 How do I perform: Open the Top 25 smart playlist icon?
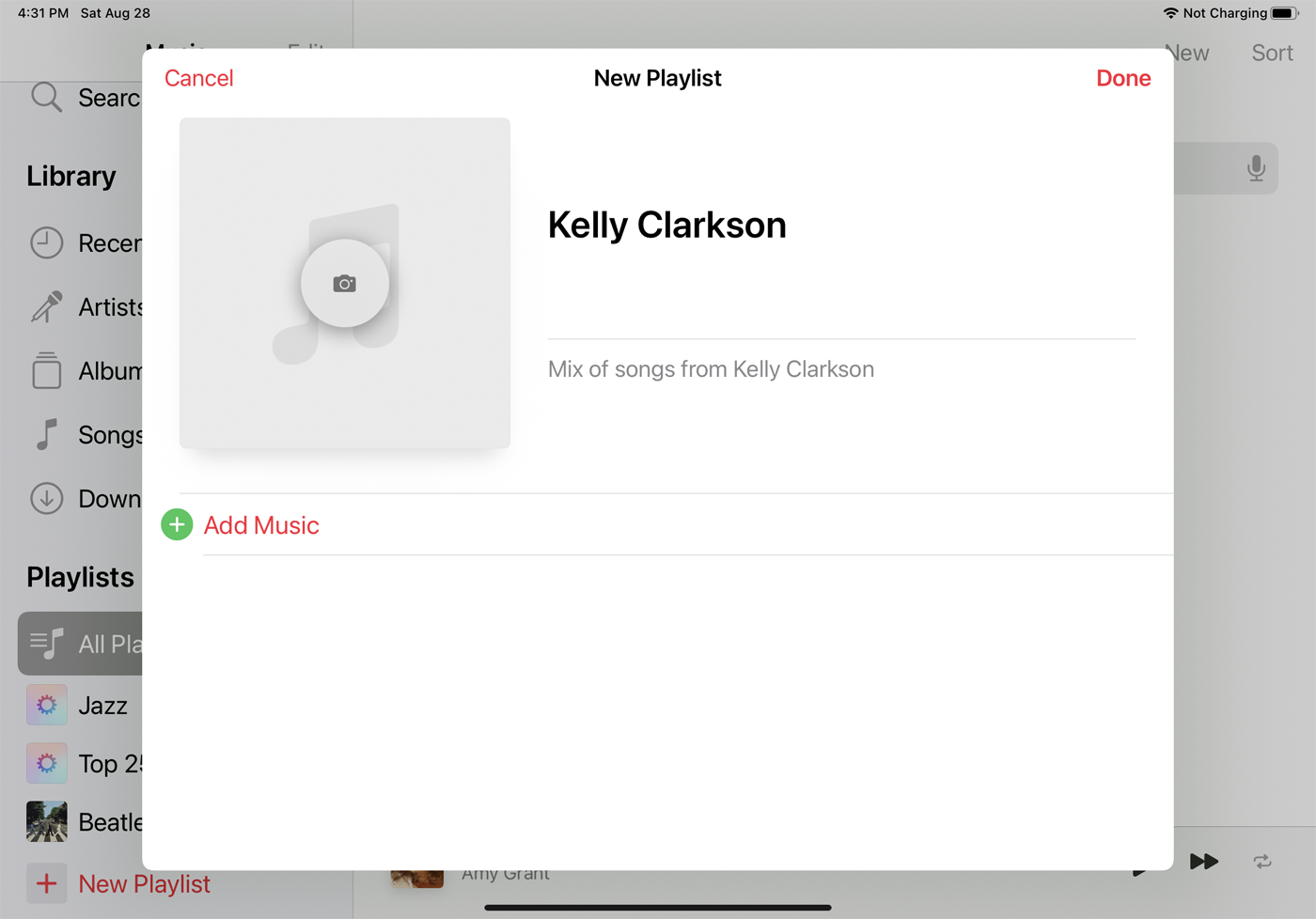pos(46,763)
